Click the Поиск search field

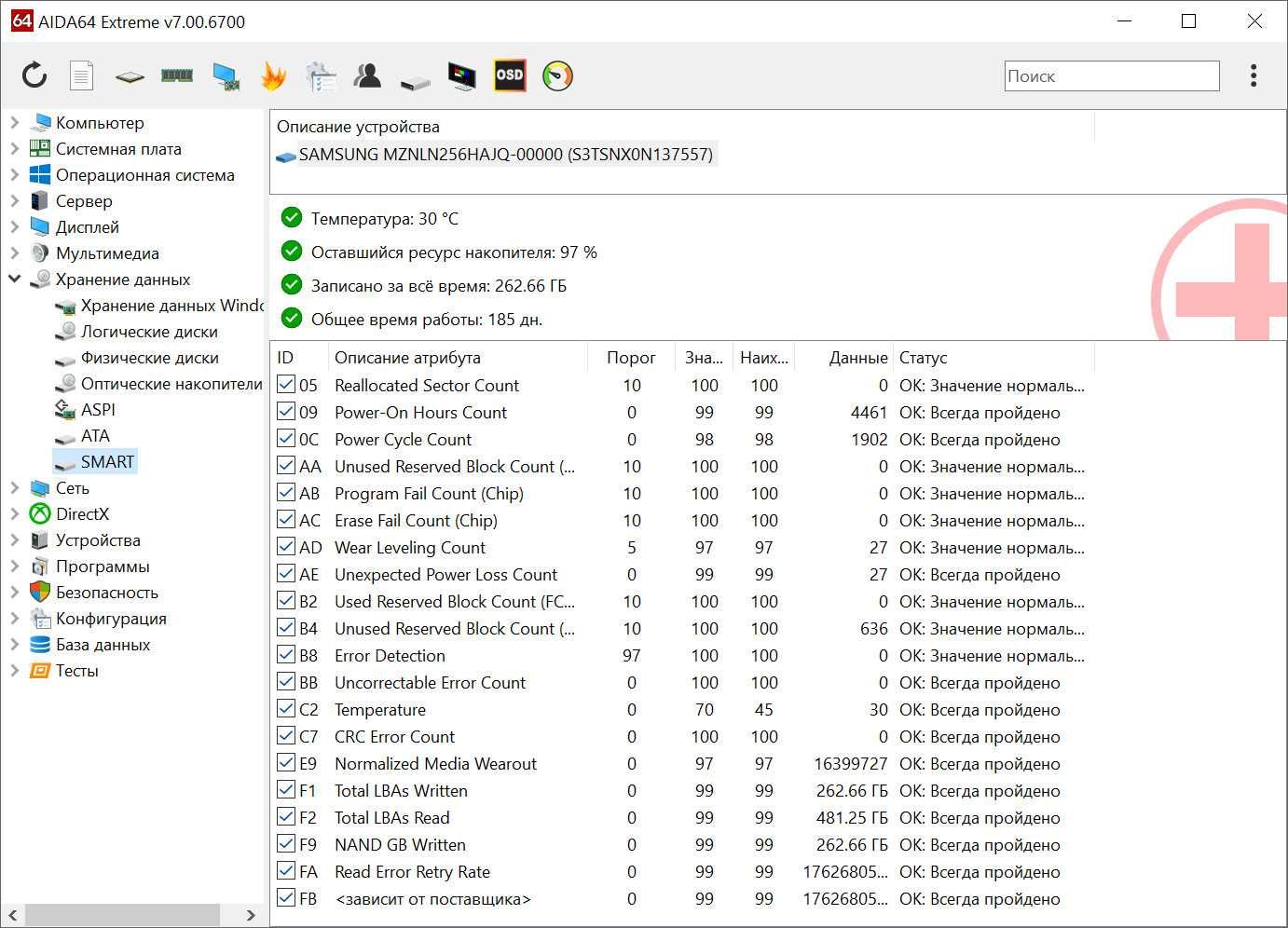tap(1111, 76)
